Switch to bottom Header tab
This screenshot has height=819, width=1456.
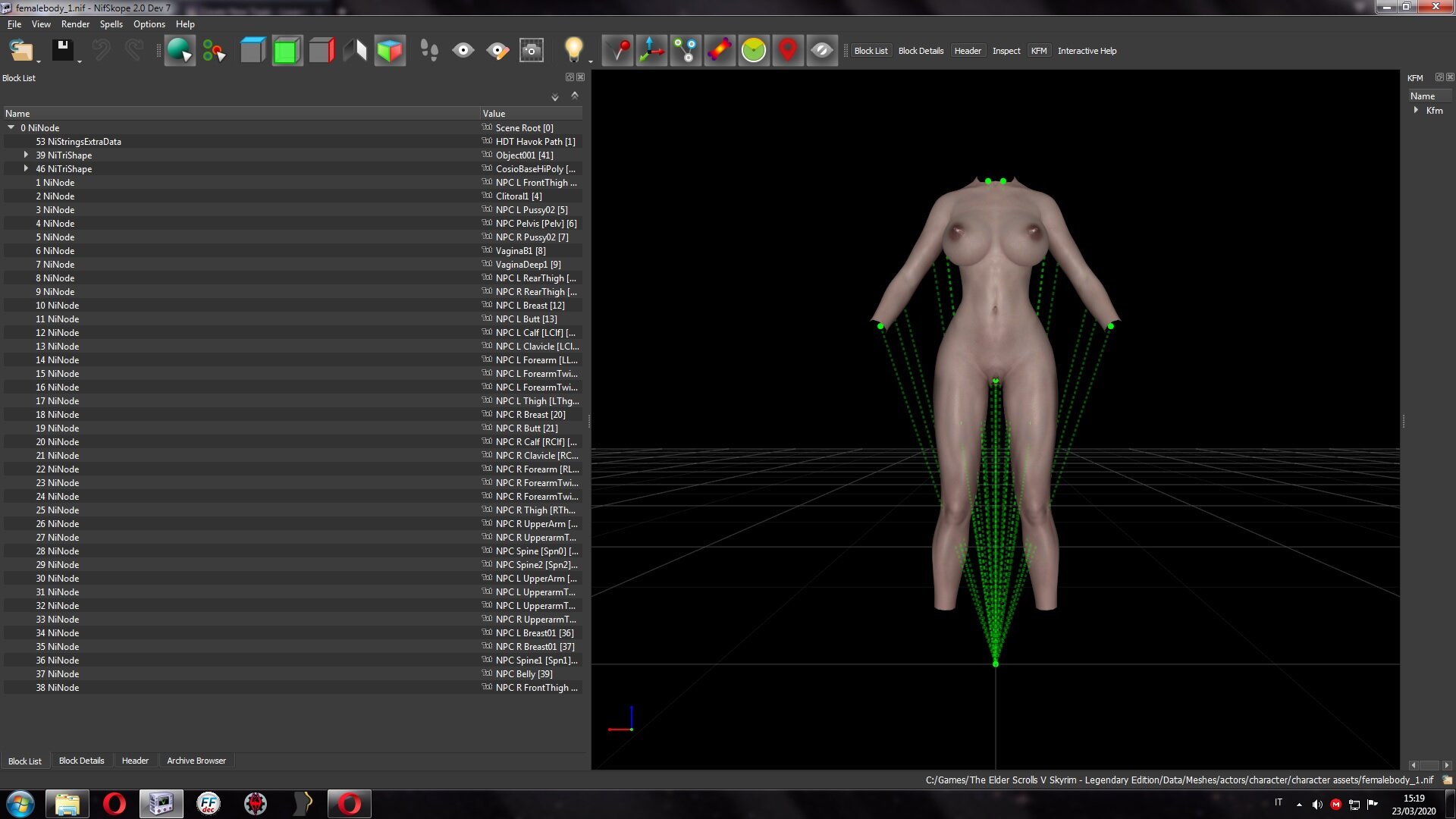click(135, 761)
